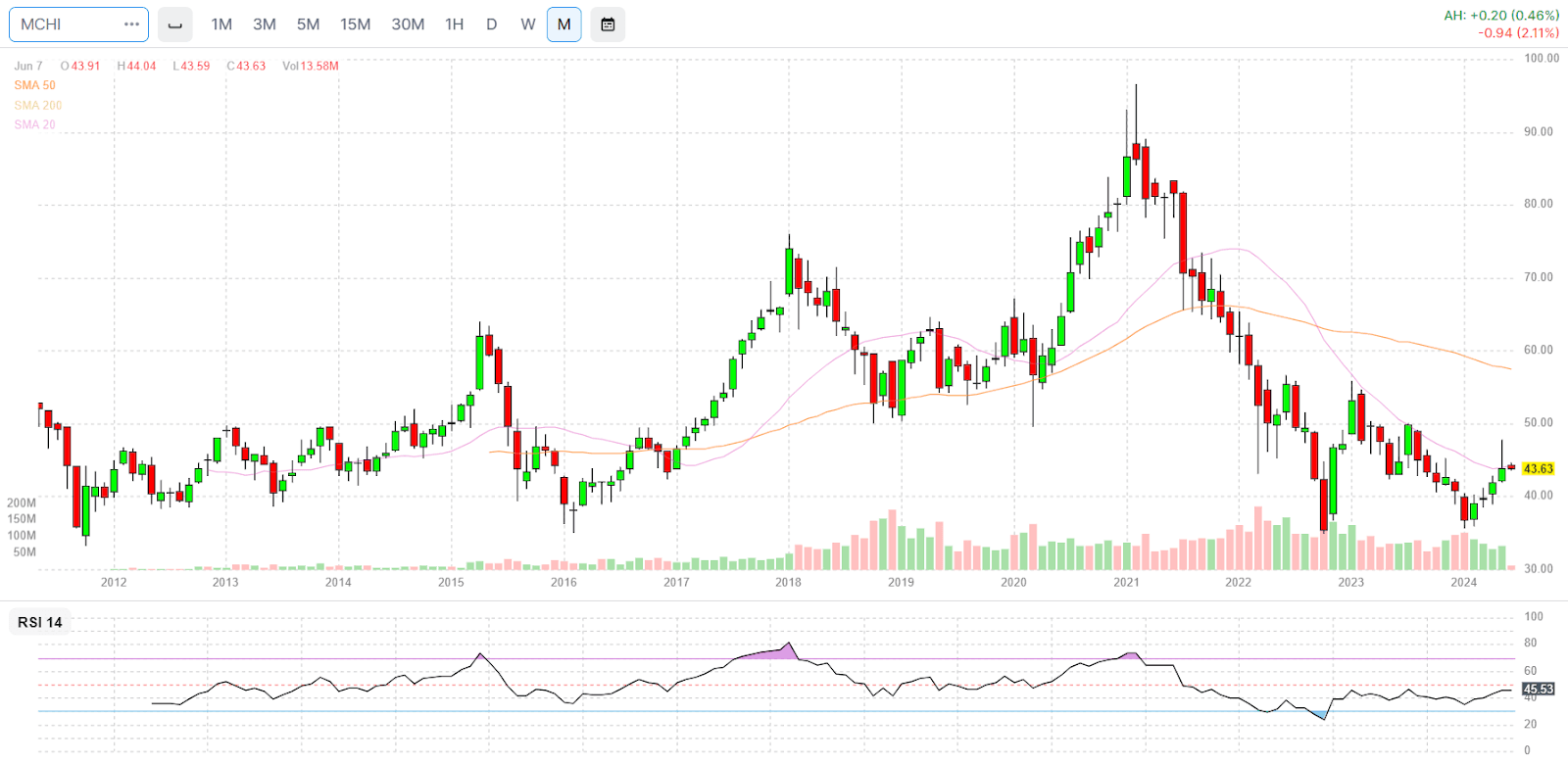Open the RSI 14 indicator label
The height and width of the screenshot is (764, 1568).
40,622
